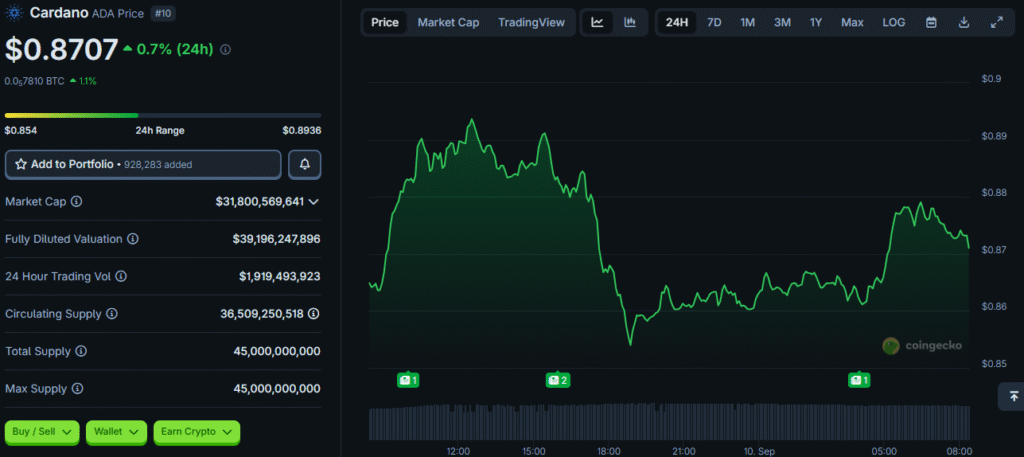1024x457 pixels.
Task: Click the $1,919,493,923 trading volume value
Action: point(280,276)
